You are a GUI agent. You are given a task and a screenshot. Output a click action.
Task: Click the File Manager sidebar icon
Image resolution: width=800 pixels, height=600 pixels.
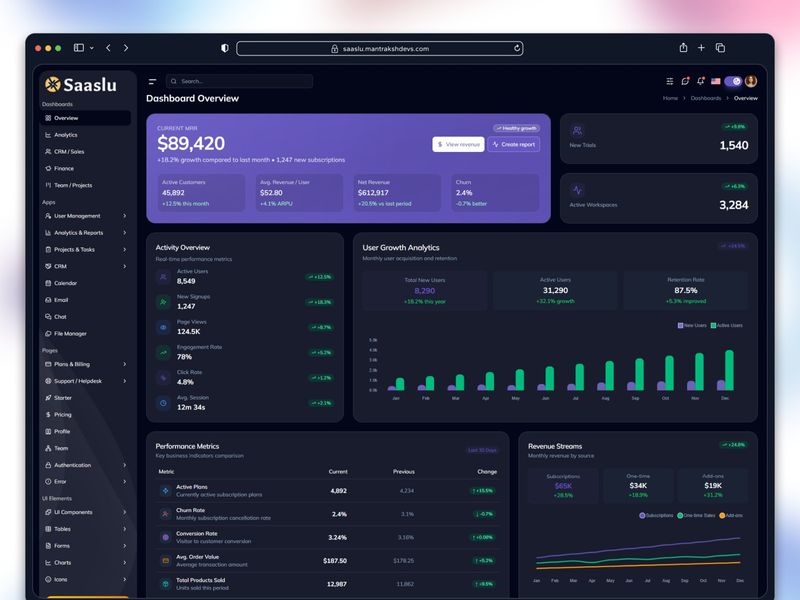pyautogui.click(x=48, y=334)
